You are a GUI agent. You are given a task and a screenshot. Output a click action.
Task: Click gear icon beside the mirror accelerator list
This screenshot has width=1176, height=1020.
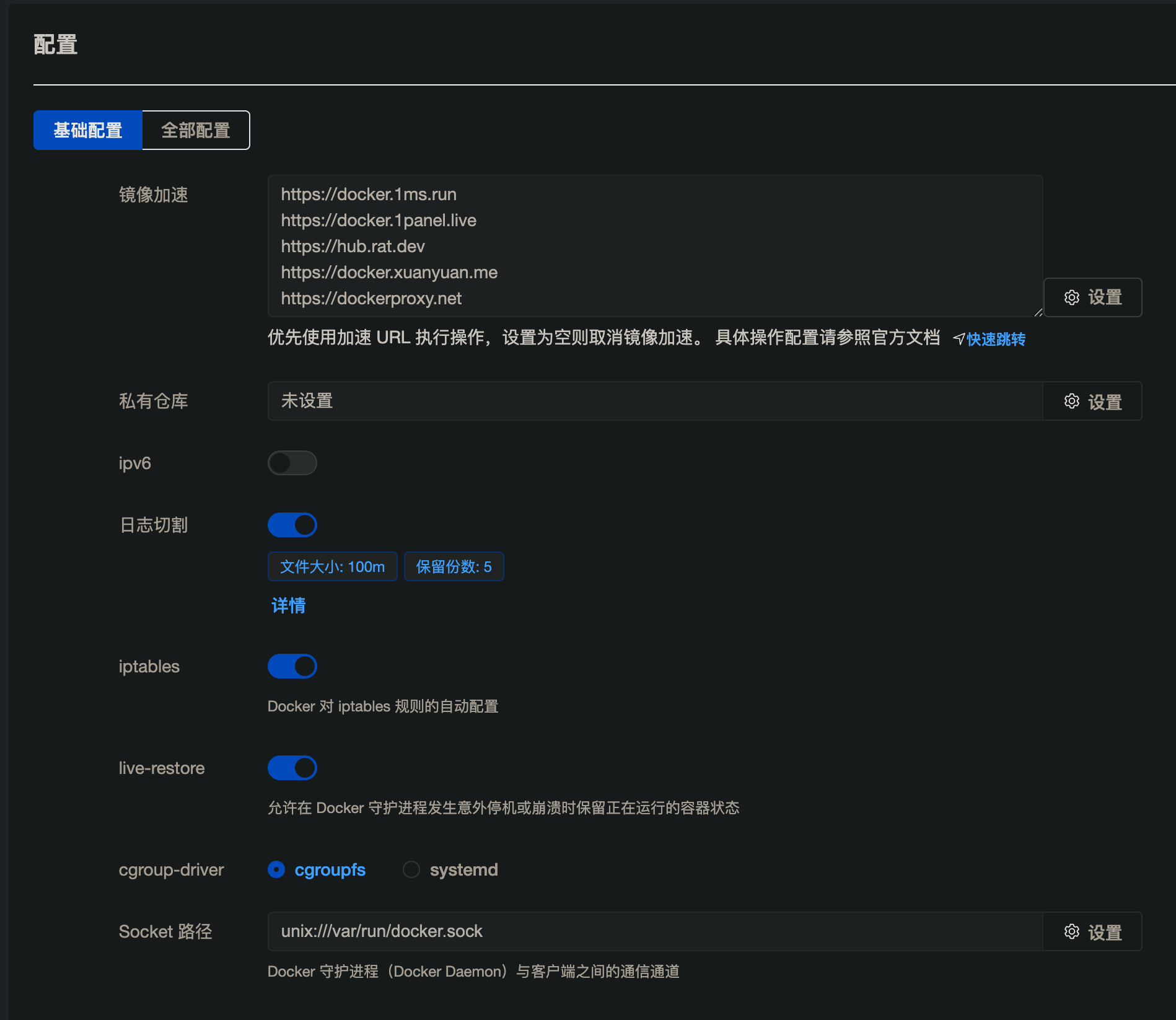point(1071,297)
